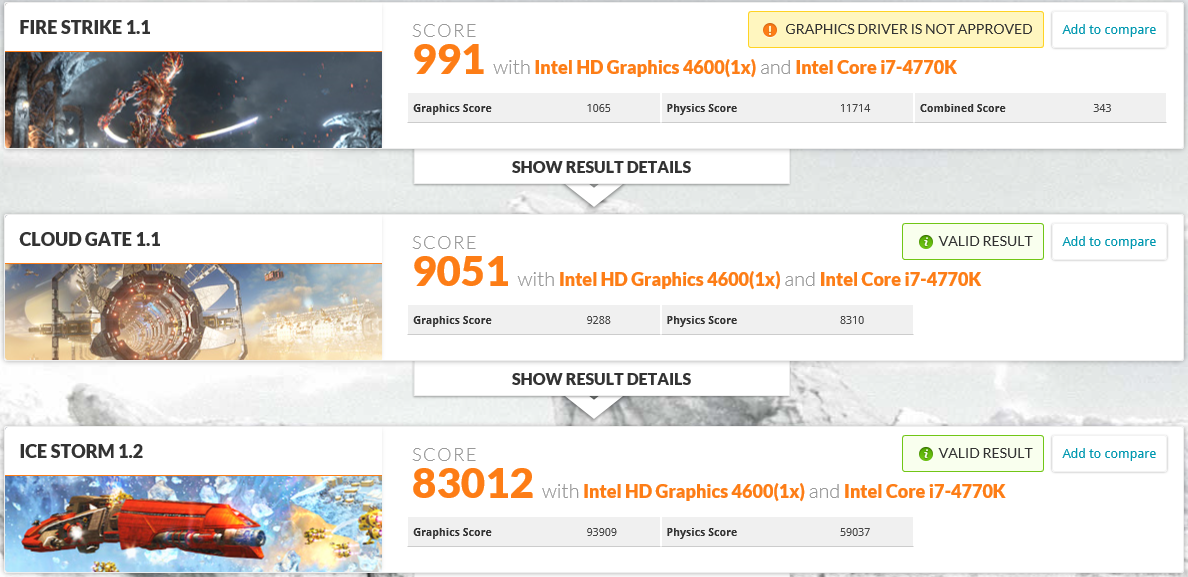Viewport: 1188px width, 577px height.
Task: Click Ice Storm graphics score value 93909
Action: (x=602, y=532)
